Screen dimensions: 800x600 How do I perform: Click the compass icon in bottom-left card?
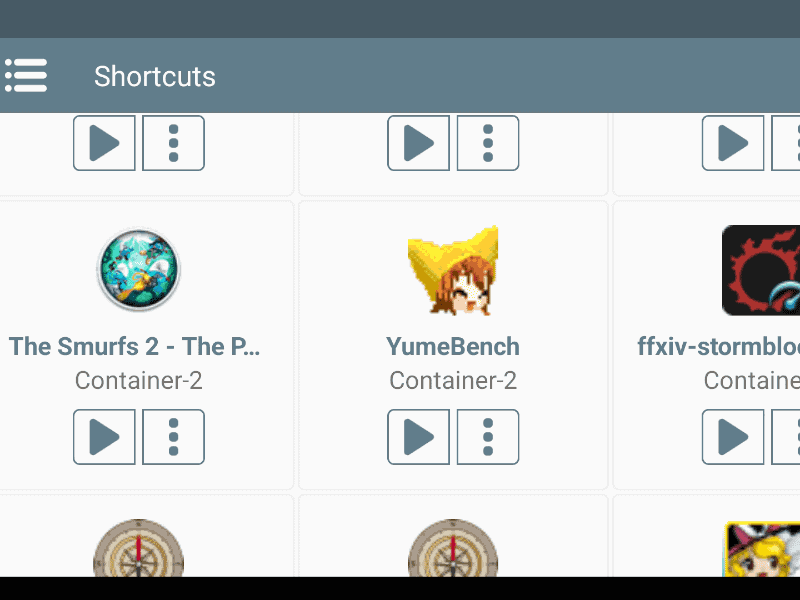coord(138,550)
